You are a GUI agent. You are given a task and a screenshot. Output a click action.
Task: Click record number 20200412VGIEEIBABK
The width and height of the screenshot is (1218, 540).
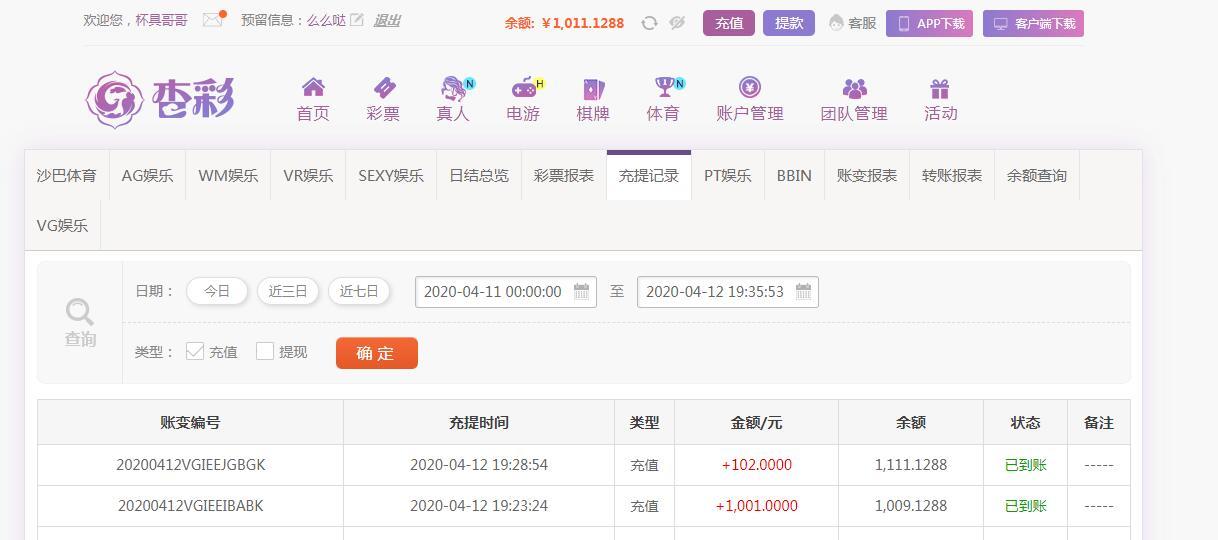click(x=191, y=506)
